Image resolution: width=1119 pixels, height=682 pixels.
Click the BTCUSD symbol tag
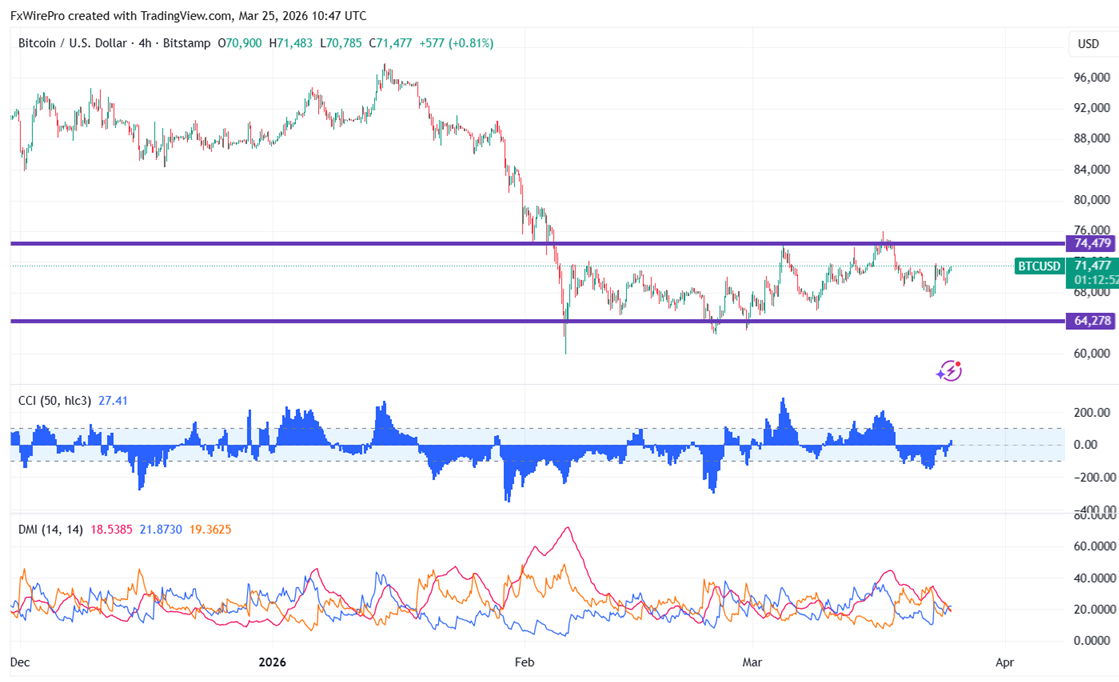[x=1039, y=266]
